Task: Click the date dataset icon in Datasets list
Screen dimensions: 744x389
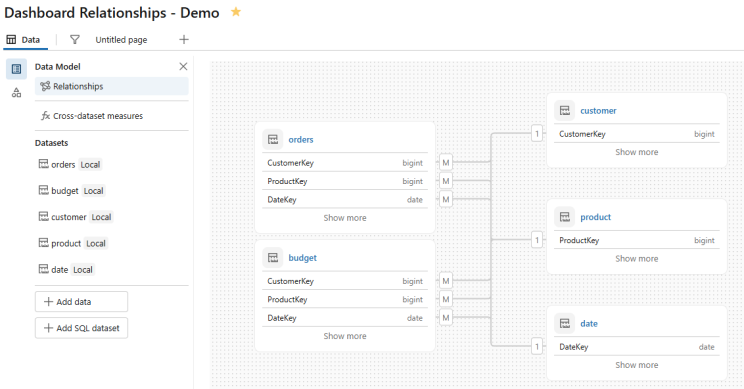Action: click(43, 269)
